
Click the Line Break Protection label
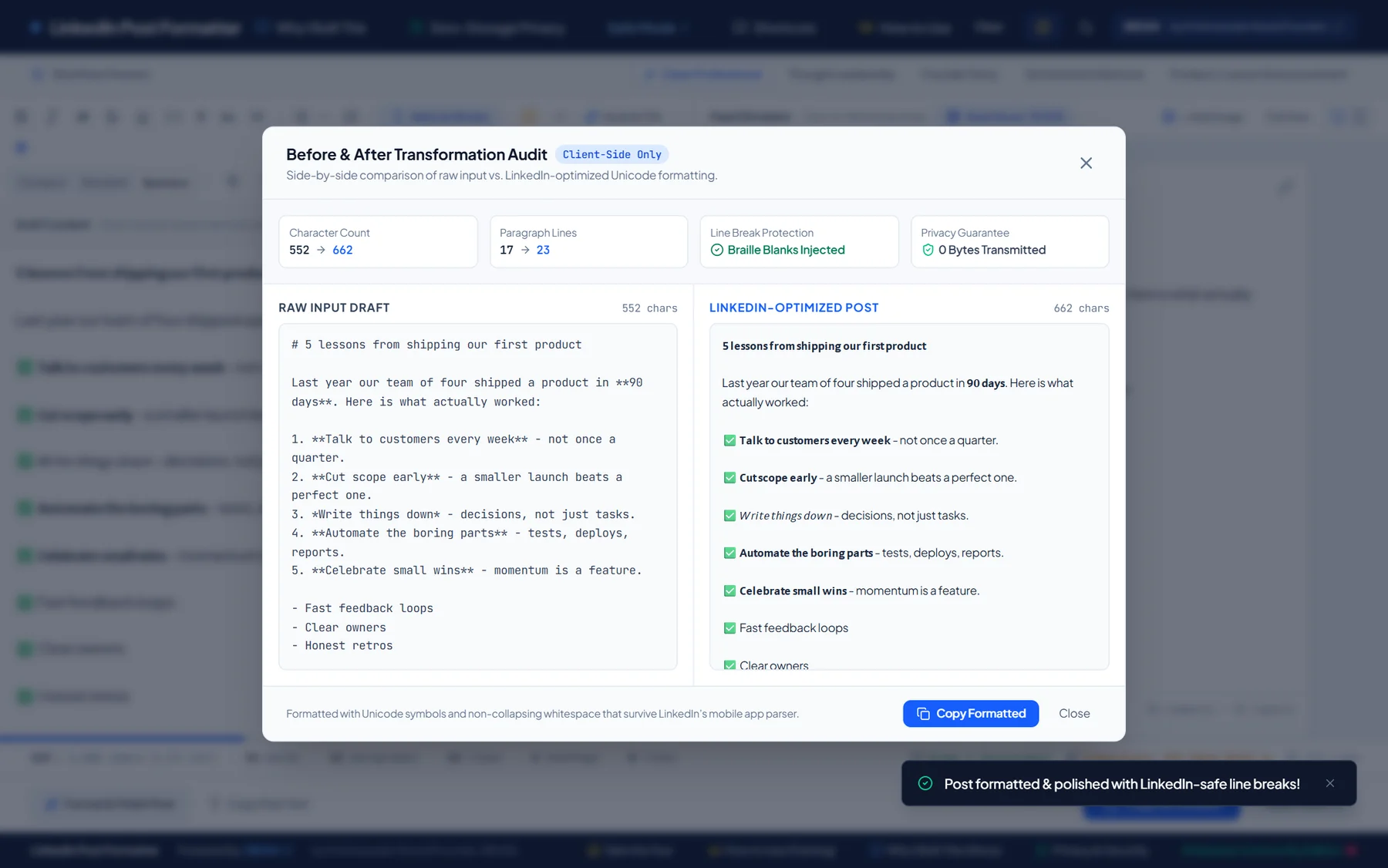pos(762,233)
